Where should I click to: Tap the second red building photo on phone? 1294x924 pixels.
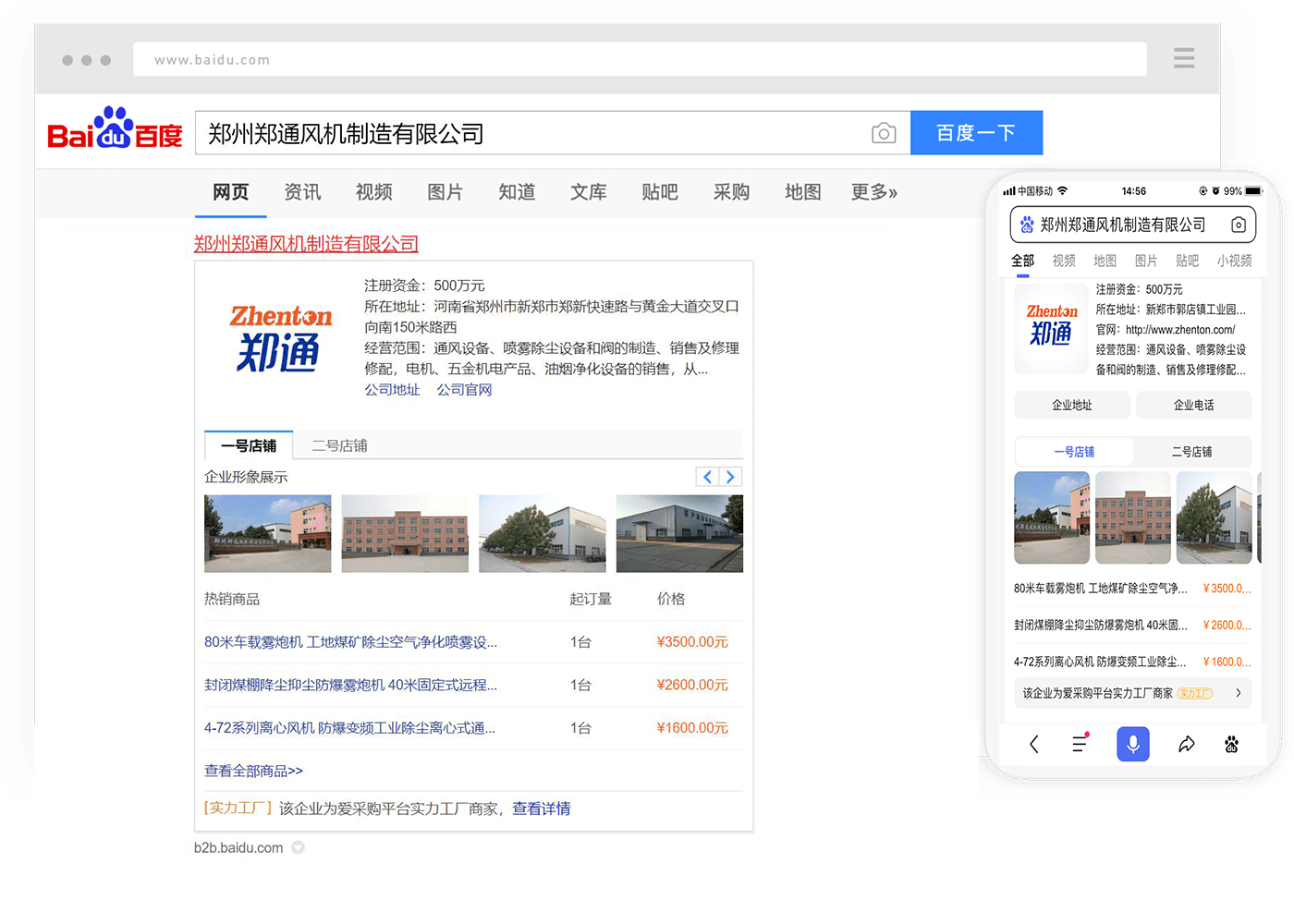(x=1133, y=517)
